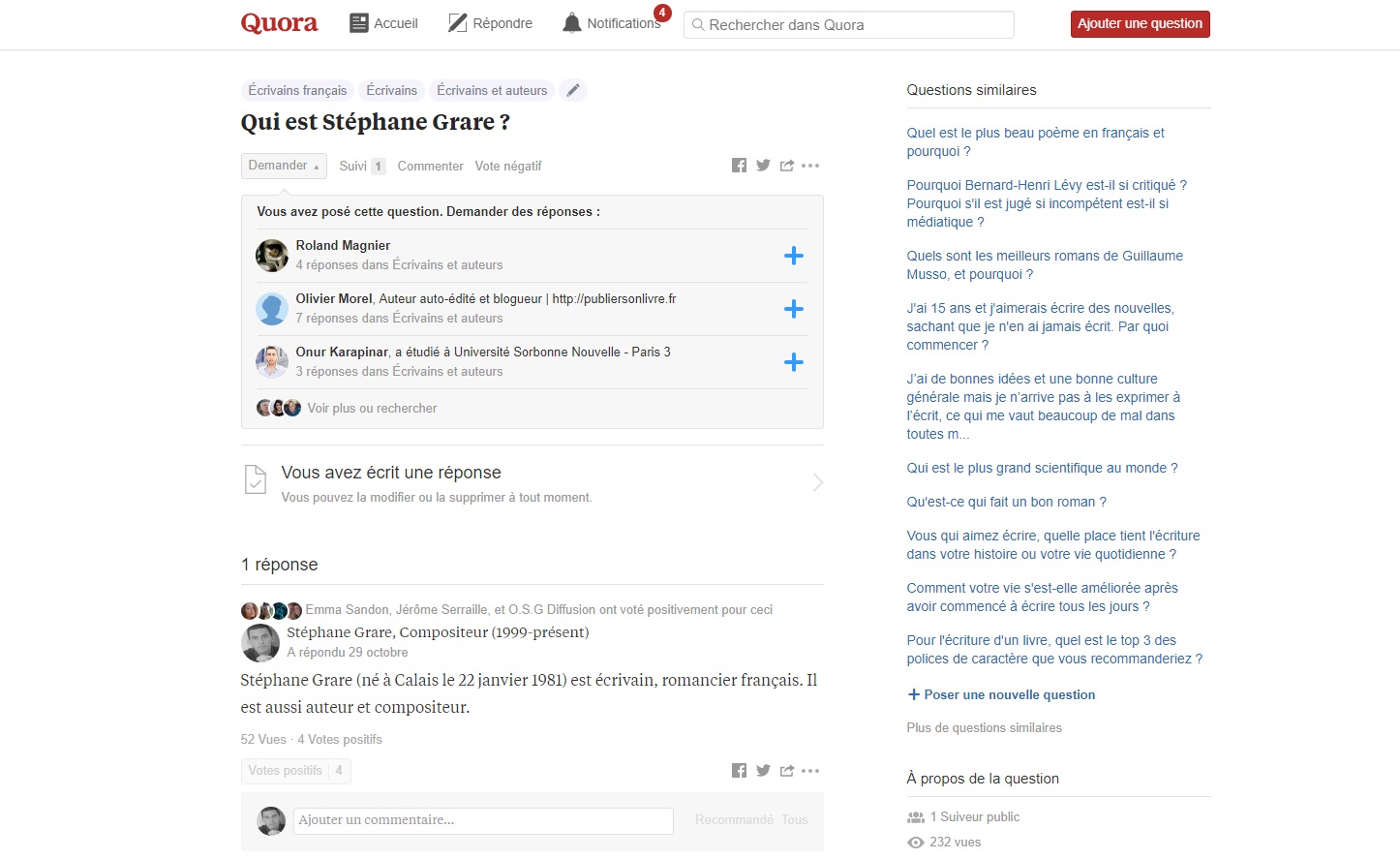Open the Stéphane Grare author avatar on the answer
1400x859 pixels.
[259, 643]
